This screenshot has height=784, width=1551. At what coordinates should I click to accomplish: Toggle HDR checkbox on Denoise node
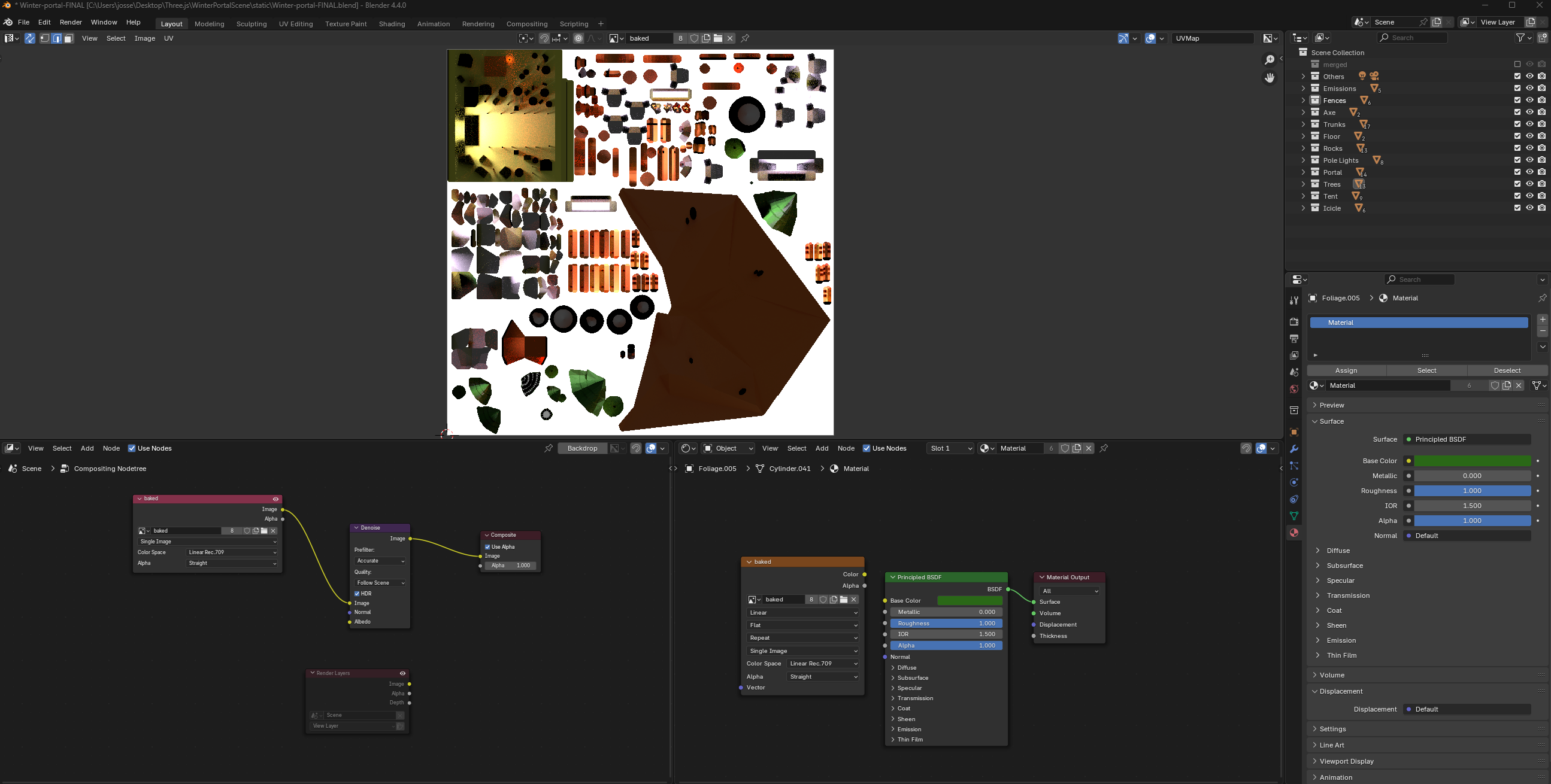point(356,594)
